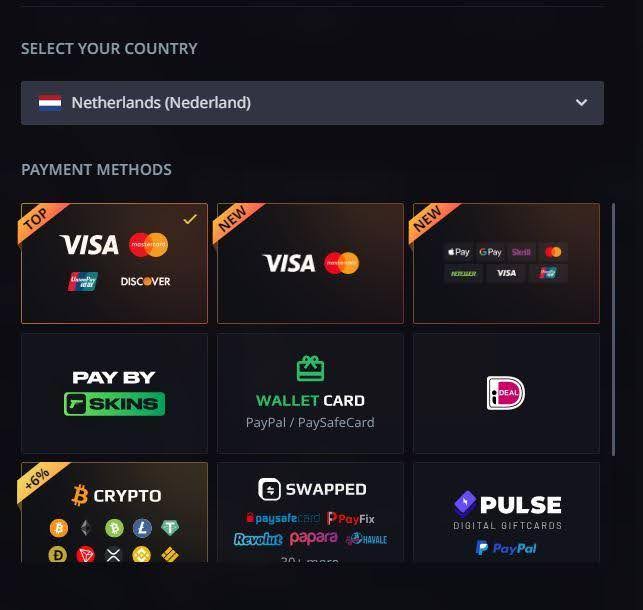Click the Crypto Bitcoin logo heading
The image size is (643, 610).
tap(116, 495)
